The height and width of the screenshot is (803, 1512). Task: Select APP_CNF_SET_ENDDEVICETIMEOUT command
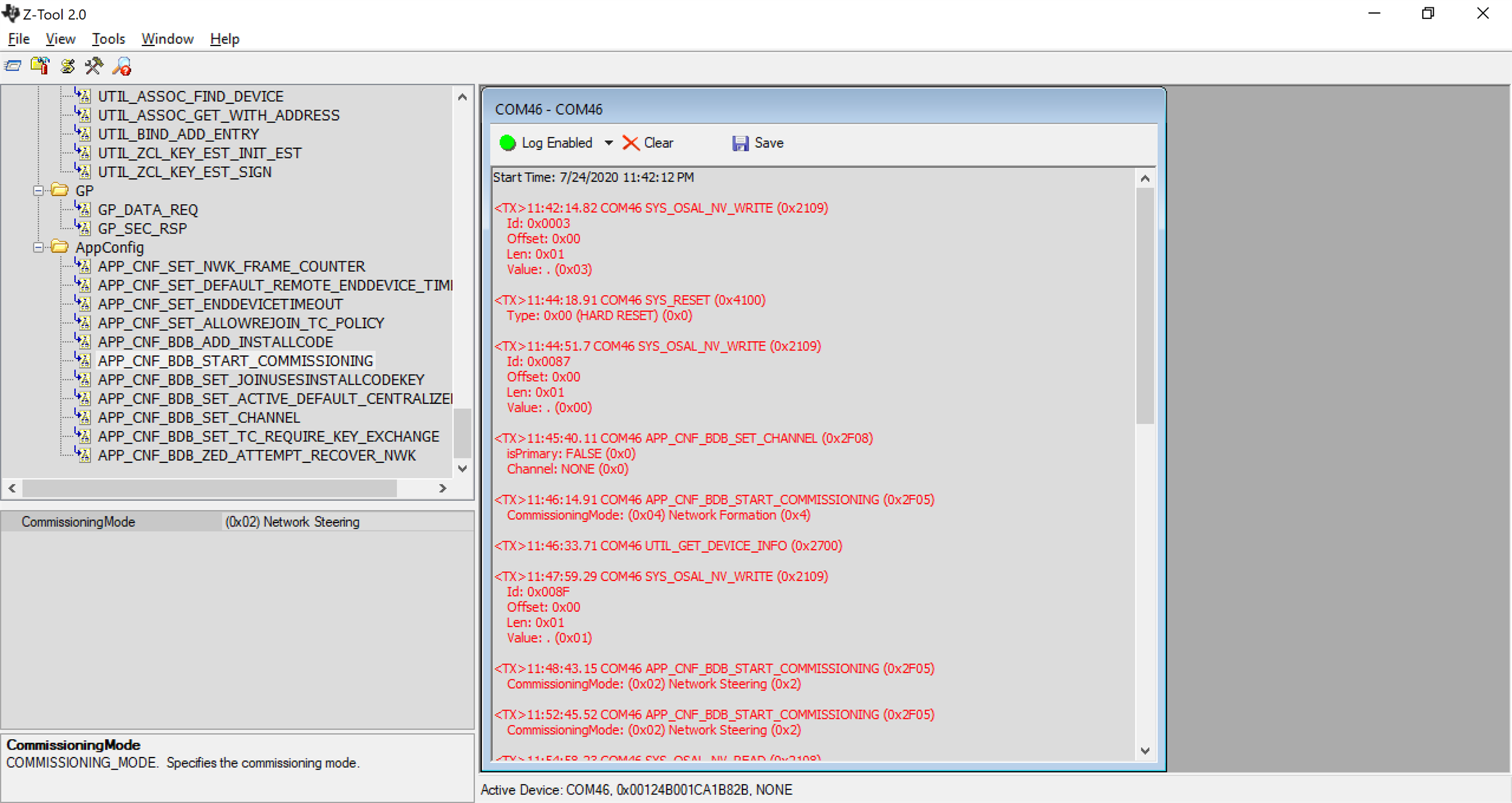pos(220,304)
